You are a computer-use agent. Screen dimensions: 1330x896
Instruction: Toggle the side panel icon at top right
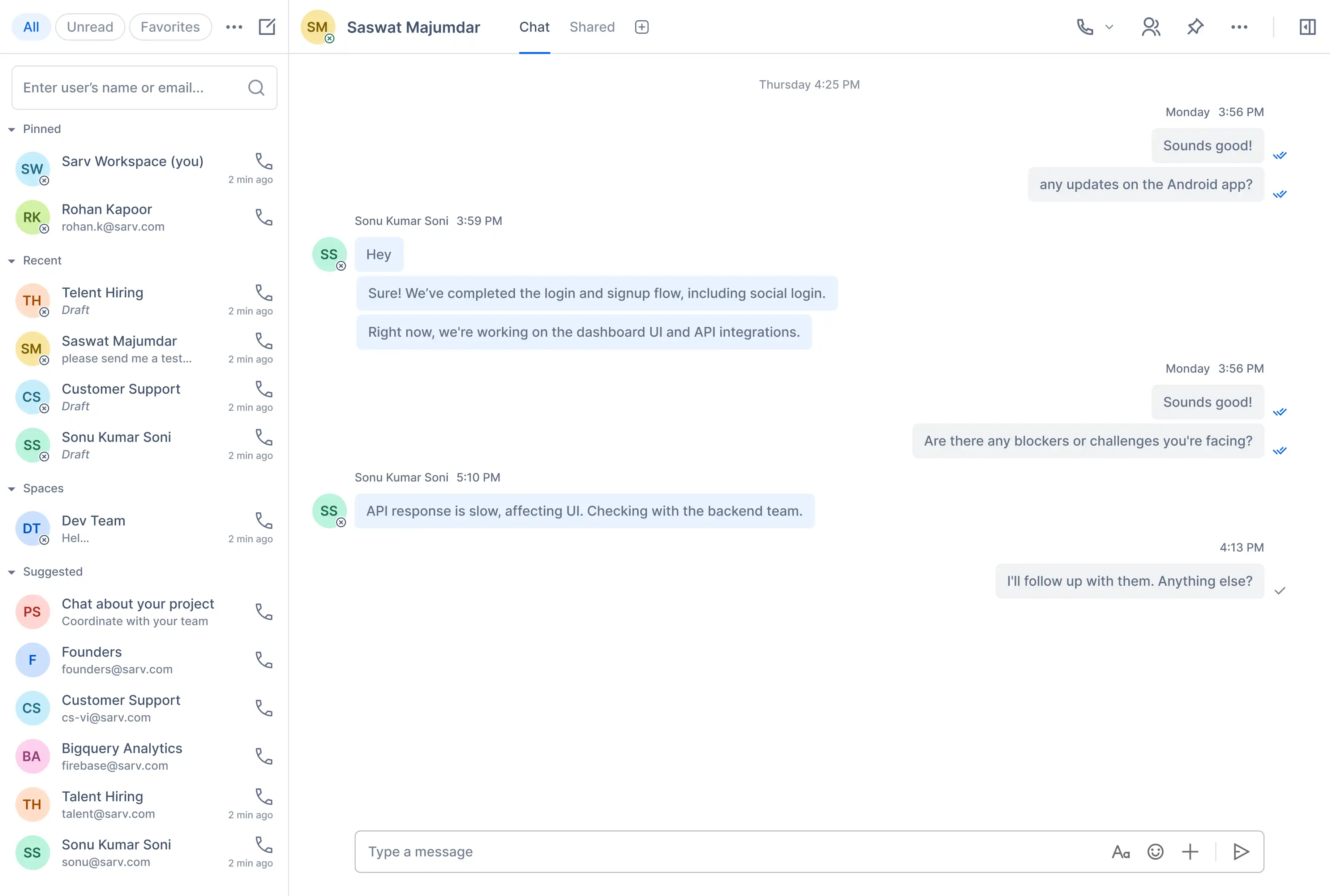1307,27
